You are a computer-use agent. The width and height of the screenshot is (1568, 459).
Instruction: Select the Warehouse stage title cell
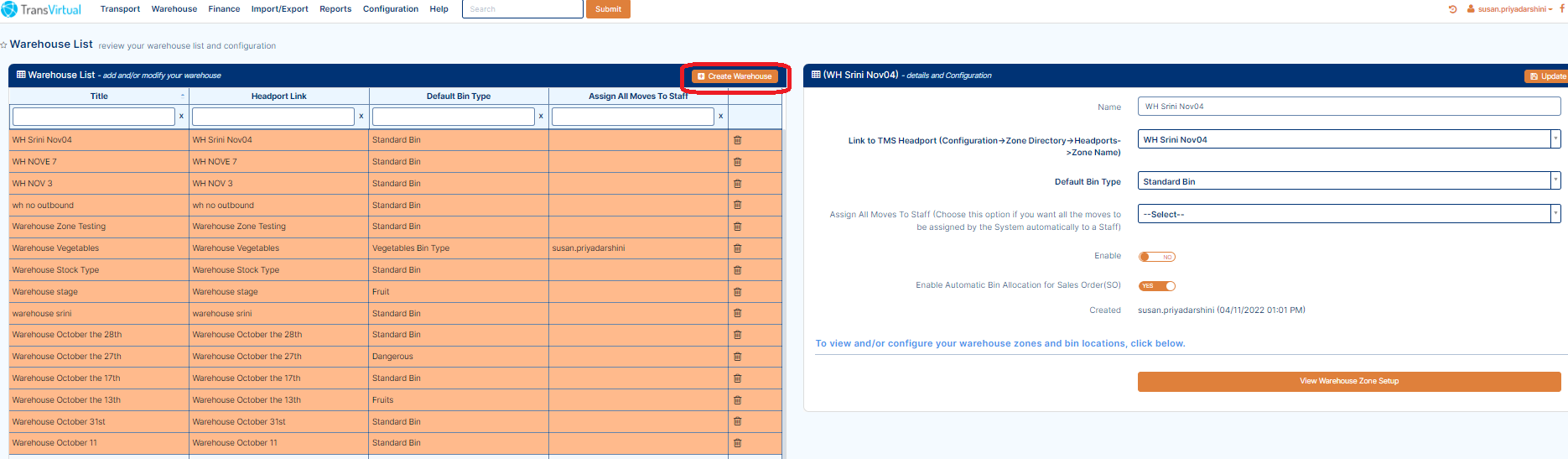click(99, 292)
